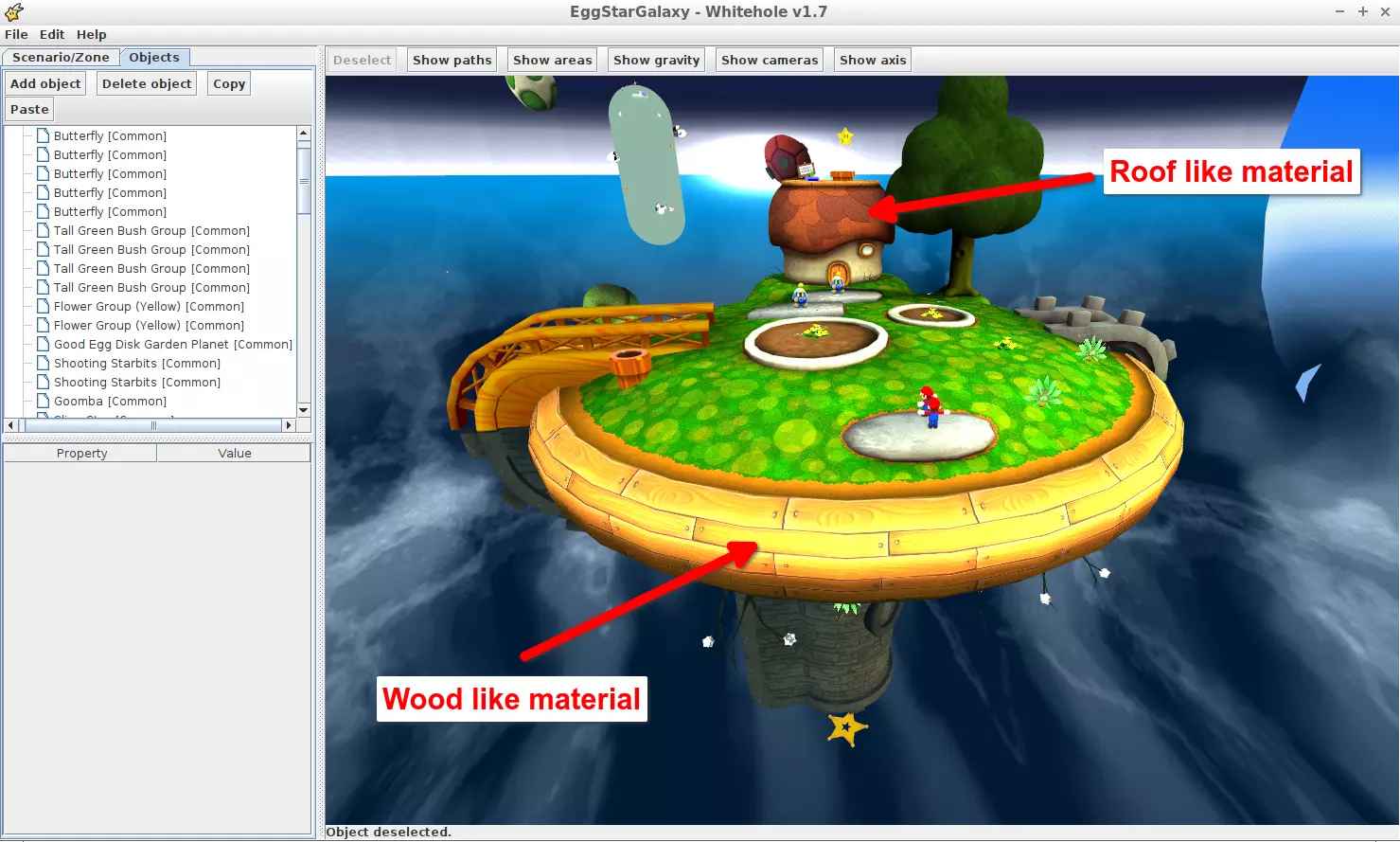This screenshot has width=1400, height=842.
Task: Toggle Show areas
Action: [552, 60]
